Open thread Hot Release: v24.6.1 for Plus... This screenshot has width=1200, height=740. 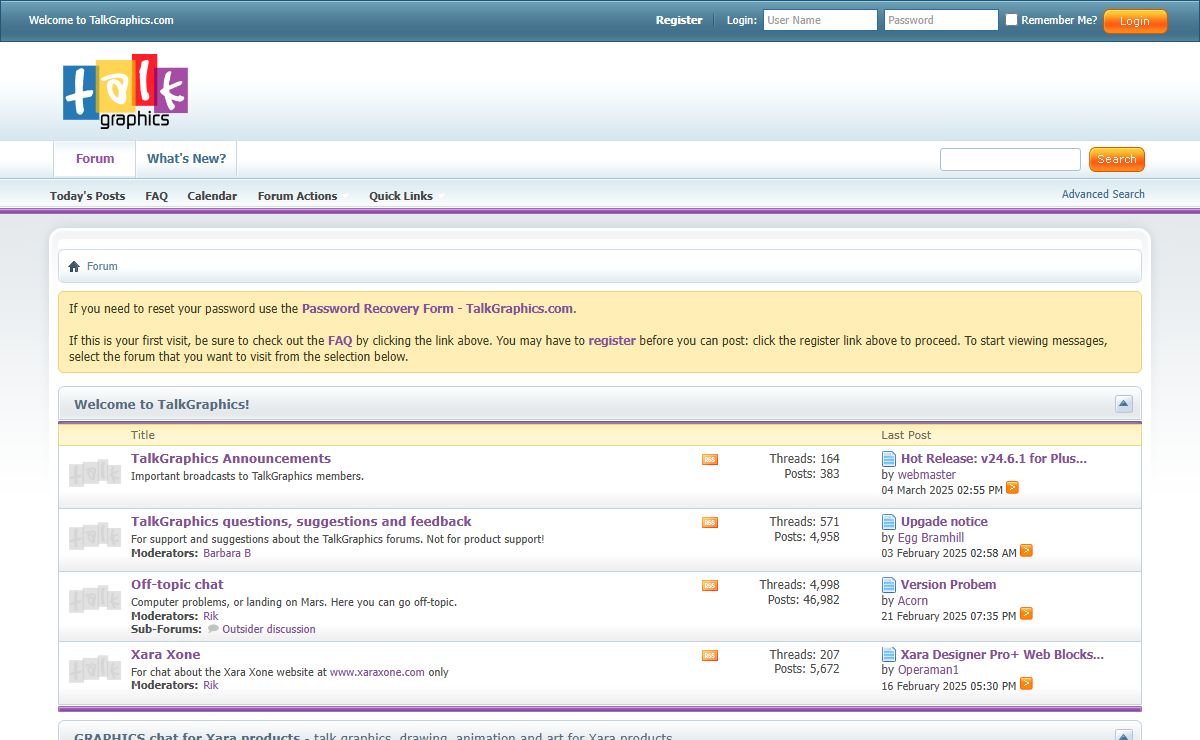[x=993, y=458]
